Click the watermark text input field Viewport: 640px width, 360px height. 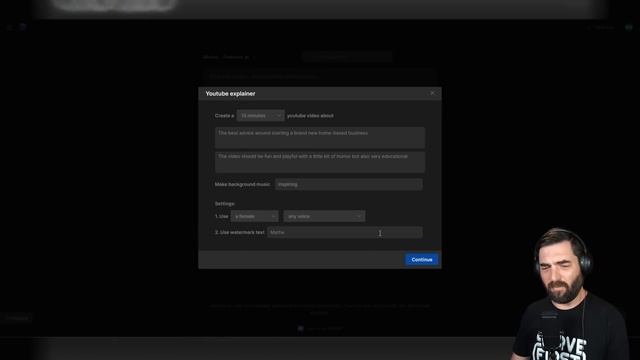(345, 232)
